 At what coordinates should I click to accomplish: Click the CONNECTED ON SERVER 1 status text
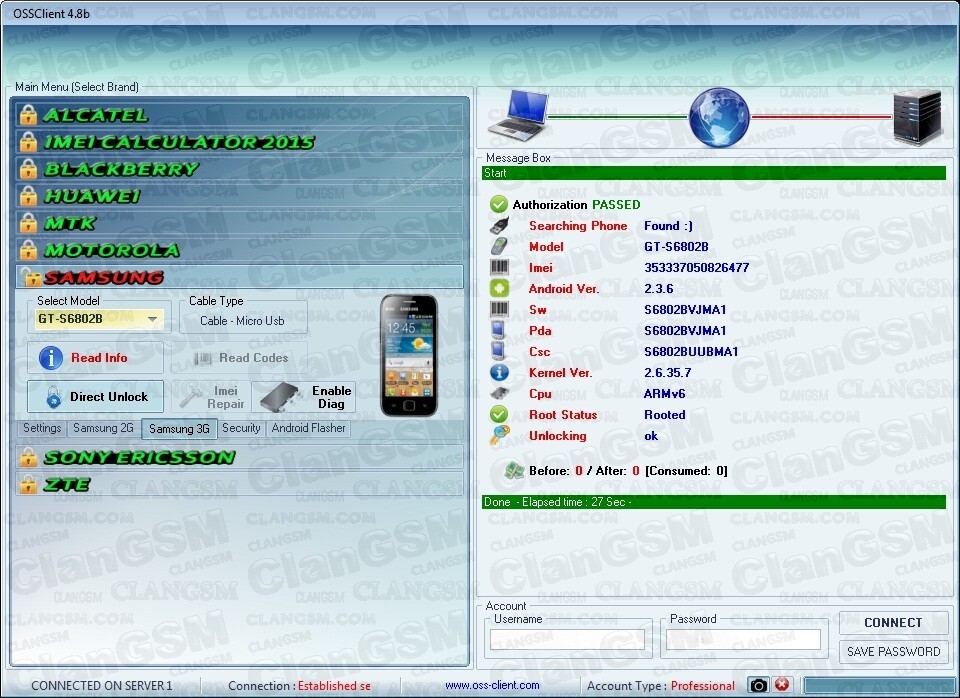[102, 686]
